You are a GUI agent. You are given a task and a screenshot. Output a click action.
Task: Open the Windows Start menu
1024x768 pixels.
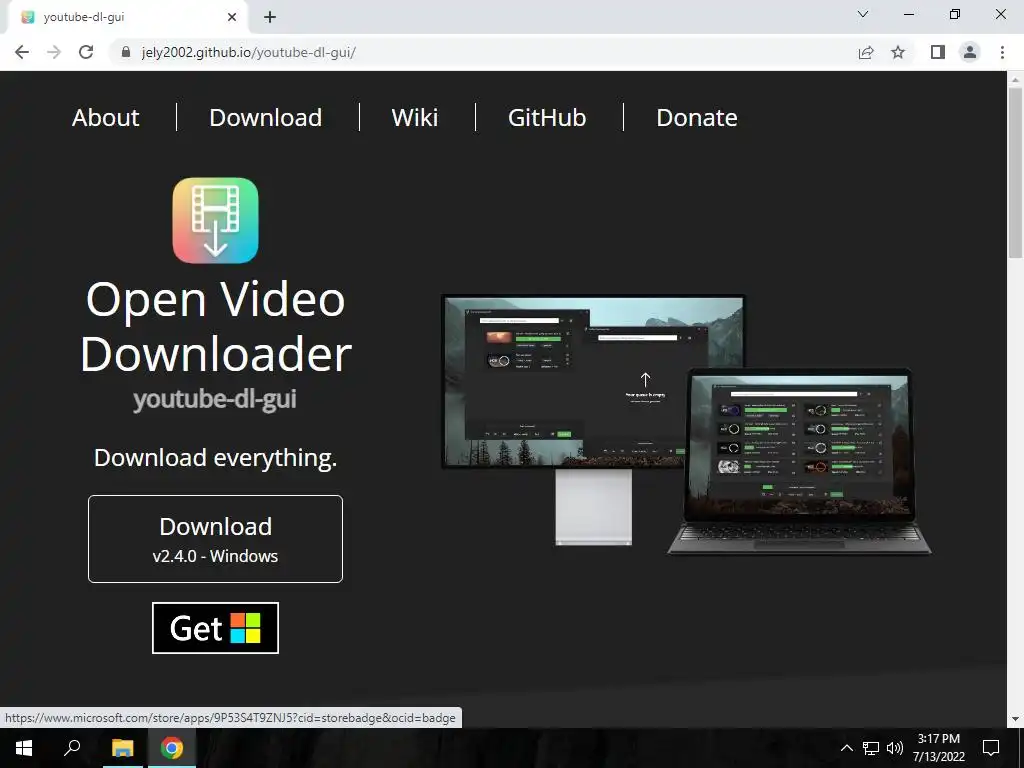coord(24,748)
